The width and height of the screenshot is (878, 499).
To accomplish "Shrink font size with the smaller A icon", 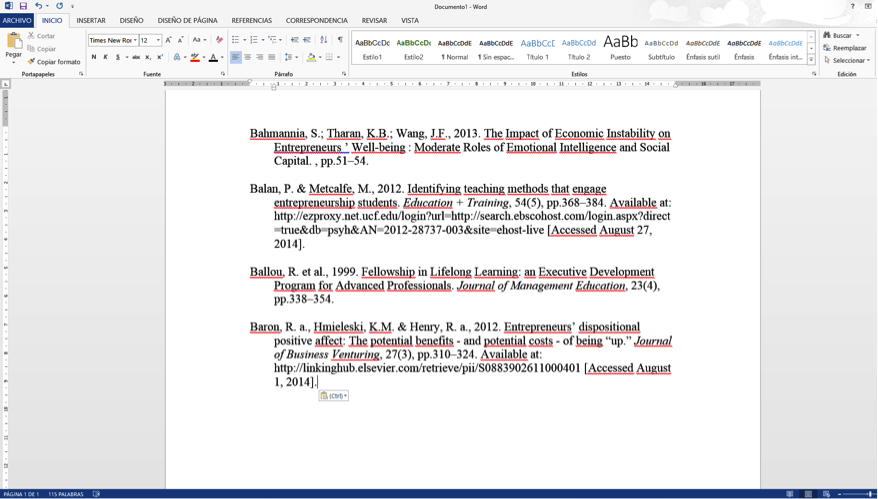I will 180,40.
